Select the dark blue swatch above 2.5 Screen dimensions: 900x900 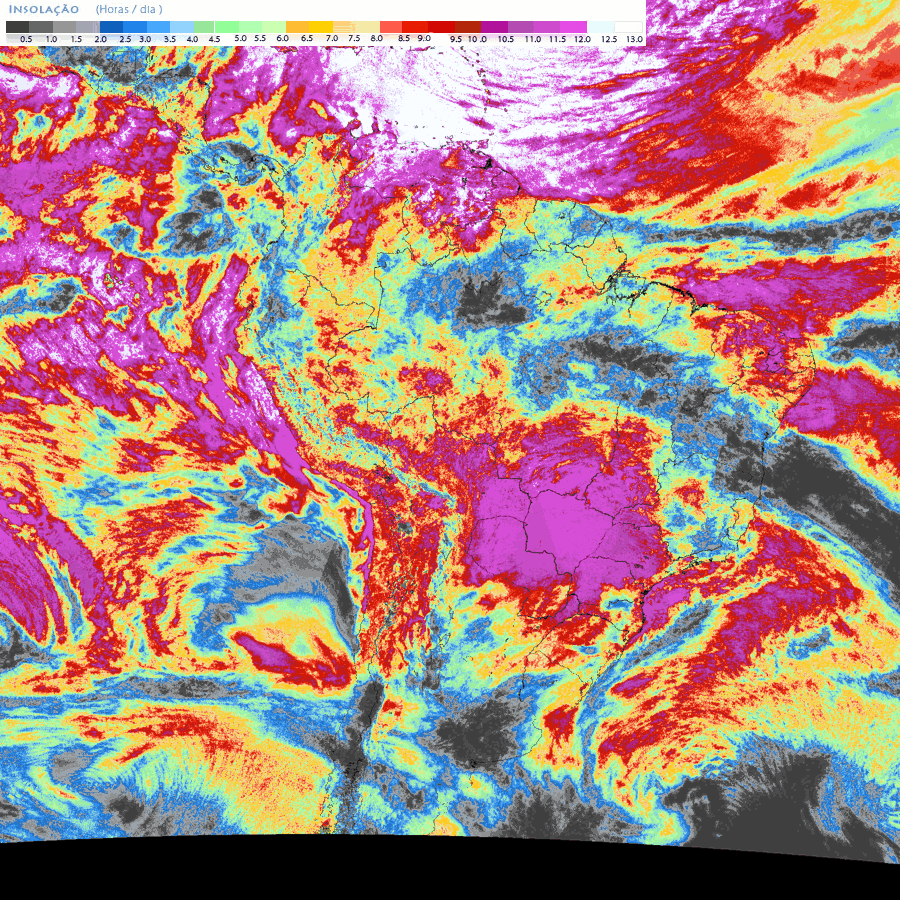coord(112,27)
